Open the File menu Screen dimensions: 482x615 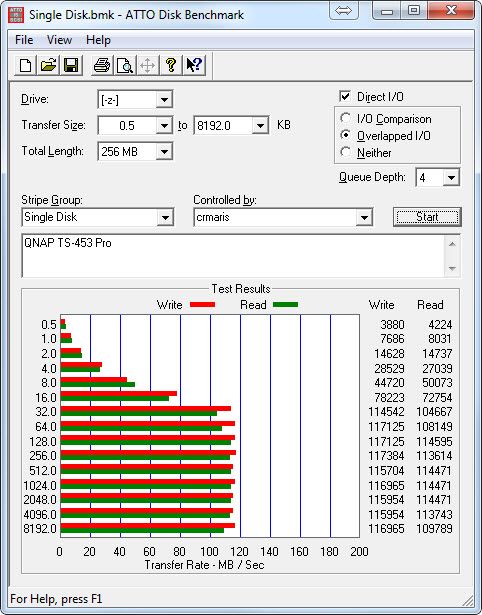pos(24,40)
